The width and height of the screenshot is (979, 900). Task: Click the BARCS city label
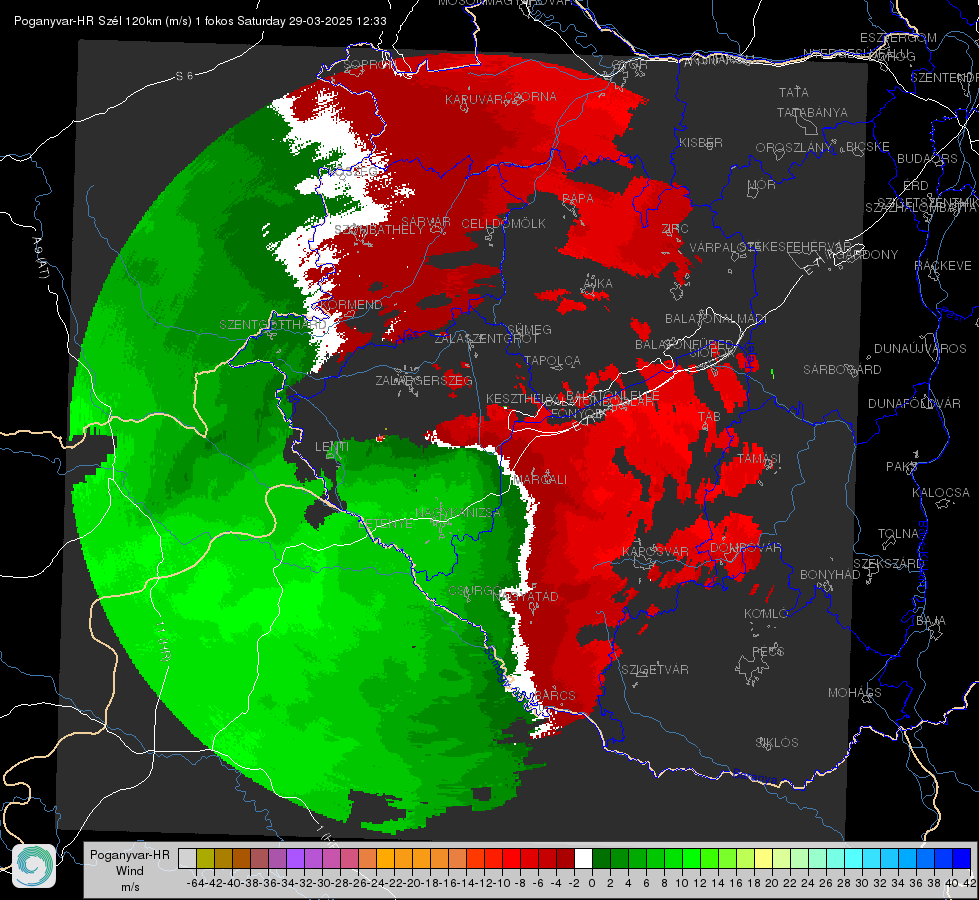[x=555, y=695]
